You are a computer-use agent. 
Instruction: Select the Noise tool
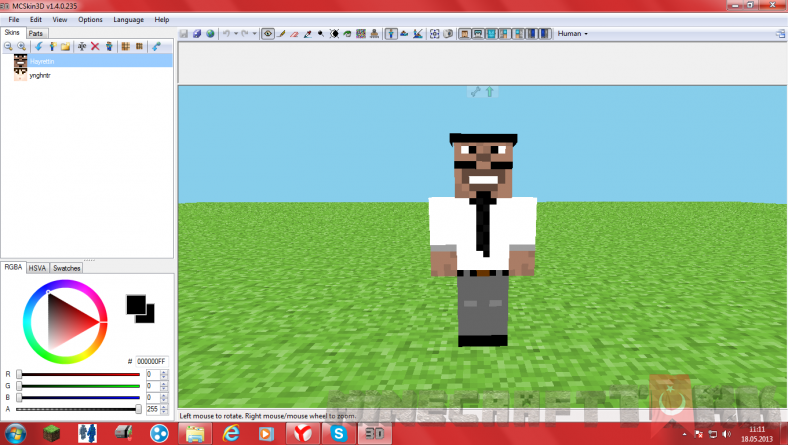361,34
